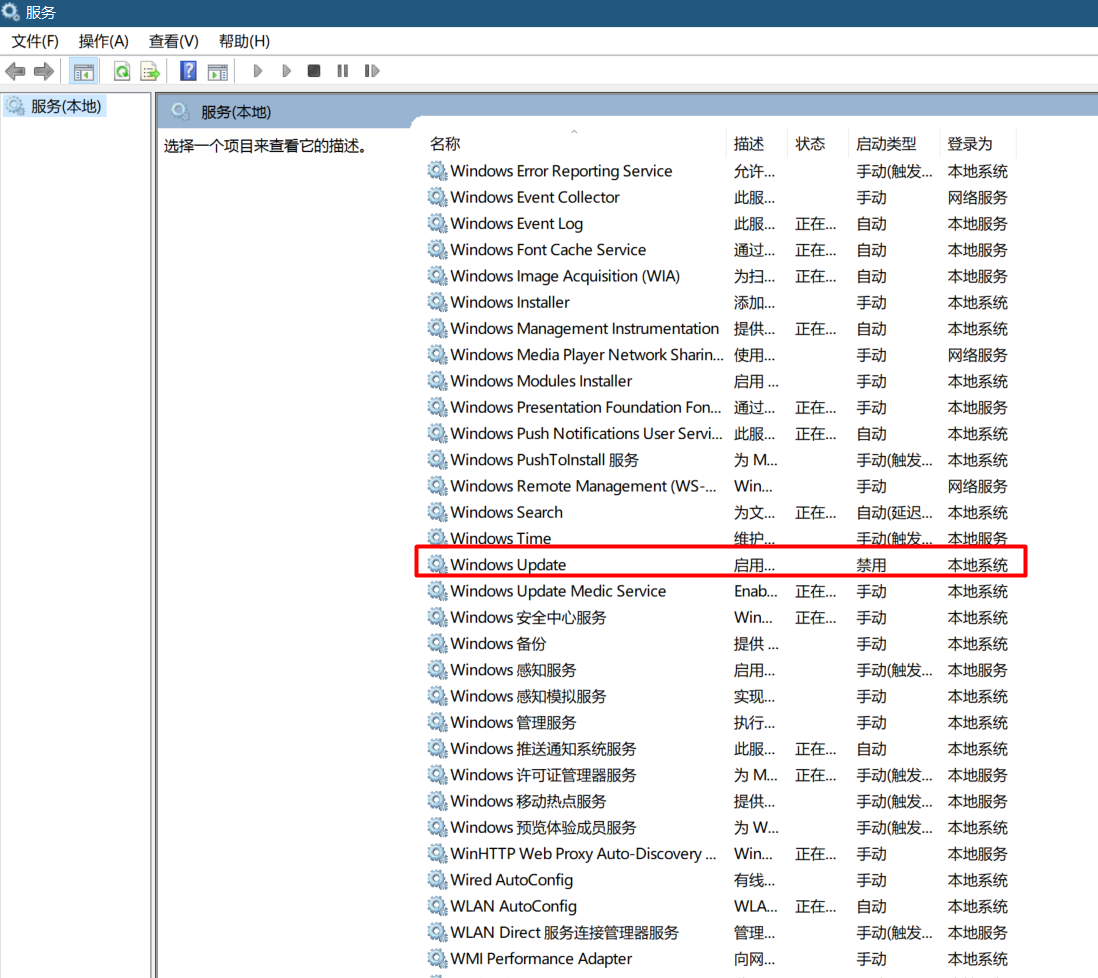The image size is (1098, 978).
Task: Click gear icon beside WLAN AutoConfig
Action: click(438, 906)
